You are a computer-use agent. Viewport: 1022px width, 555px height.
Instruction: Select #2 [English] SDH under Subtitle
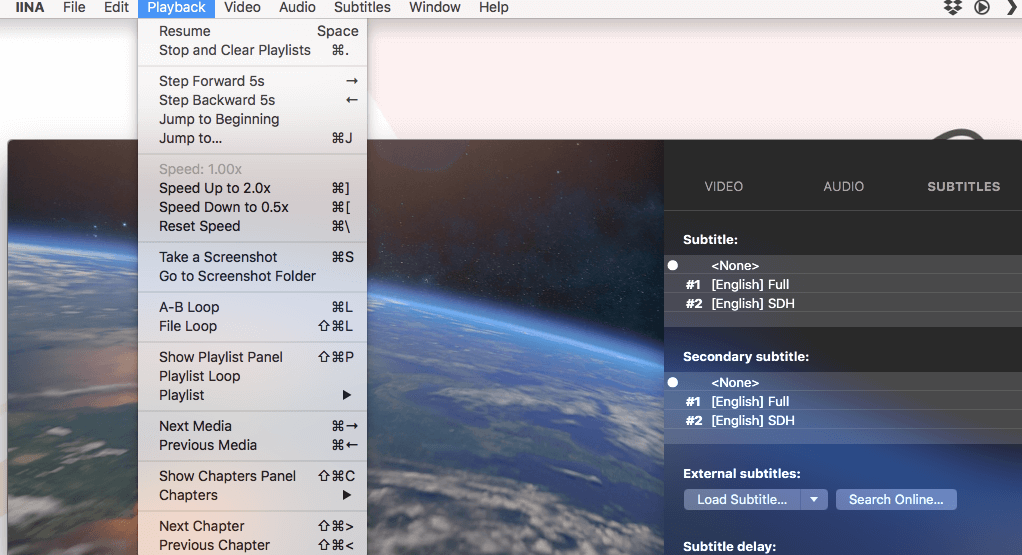coord(843,304)
